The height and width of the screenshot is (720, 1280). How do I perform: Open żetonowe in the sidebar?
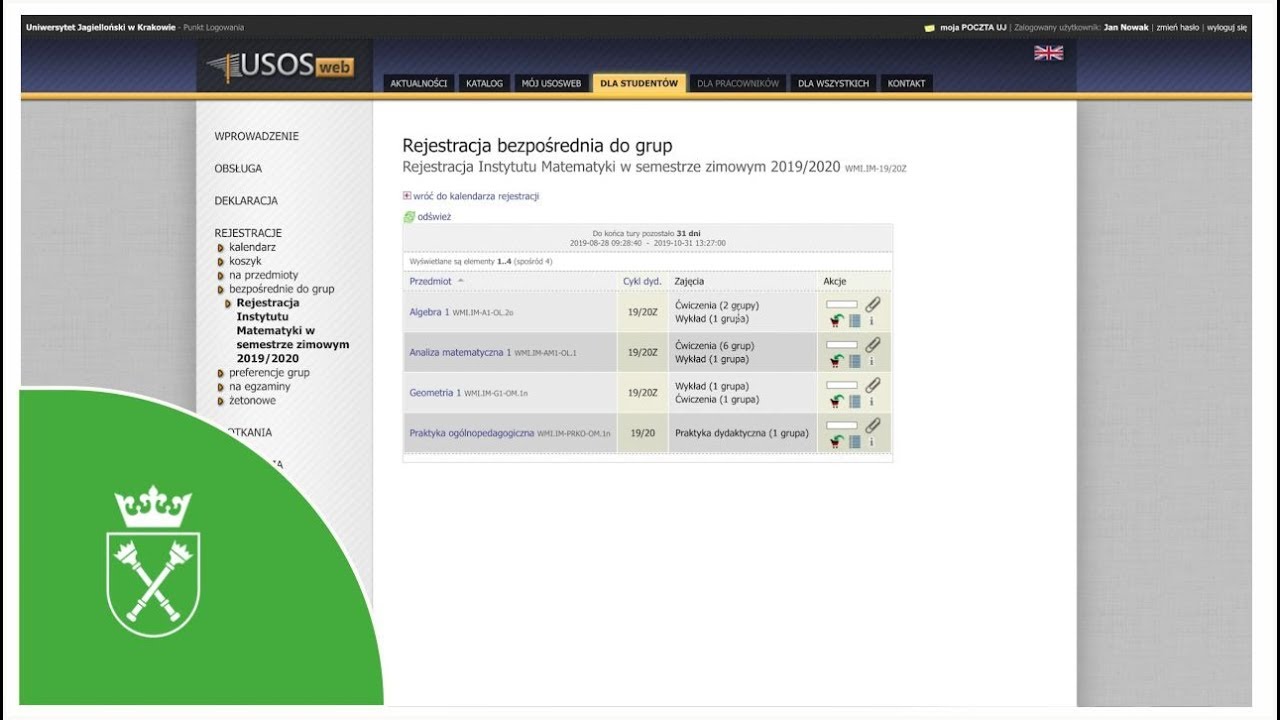point(252,400)
